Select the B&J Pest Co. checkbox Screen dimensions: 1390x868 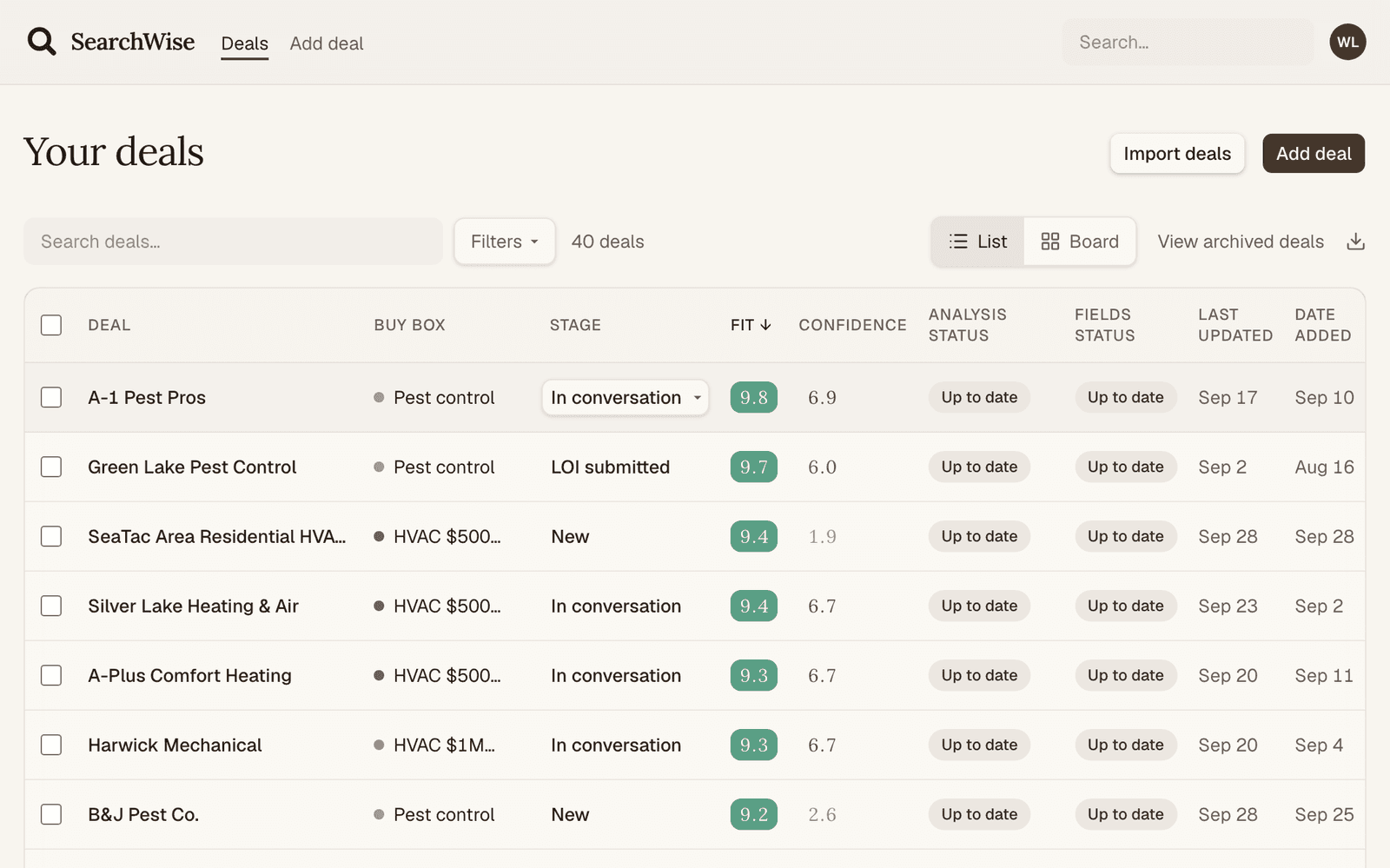[x=51, y=814]
